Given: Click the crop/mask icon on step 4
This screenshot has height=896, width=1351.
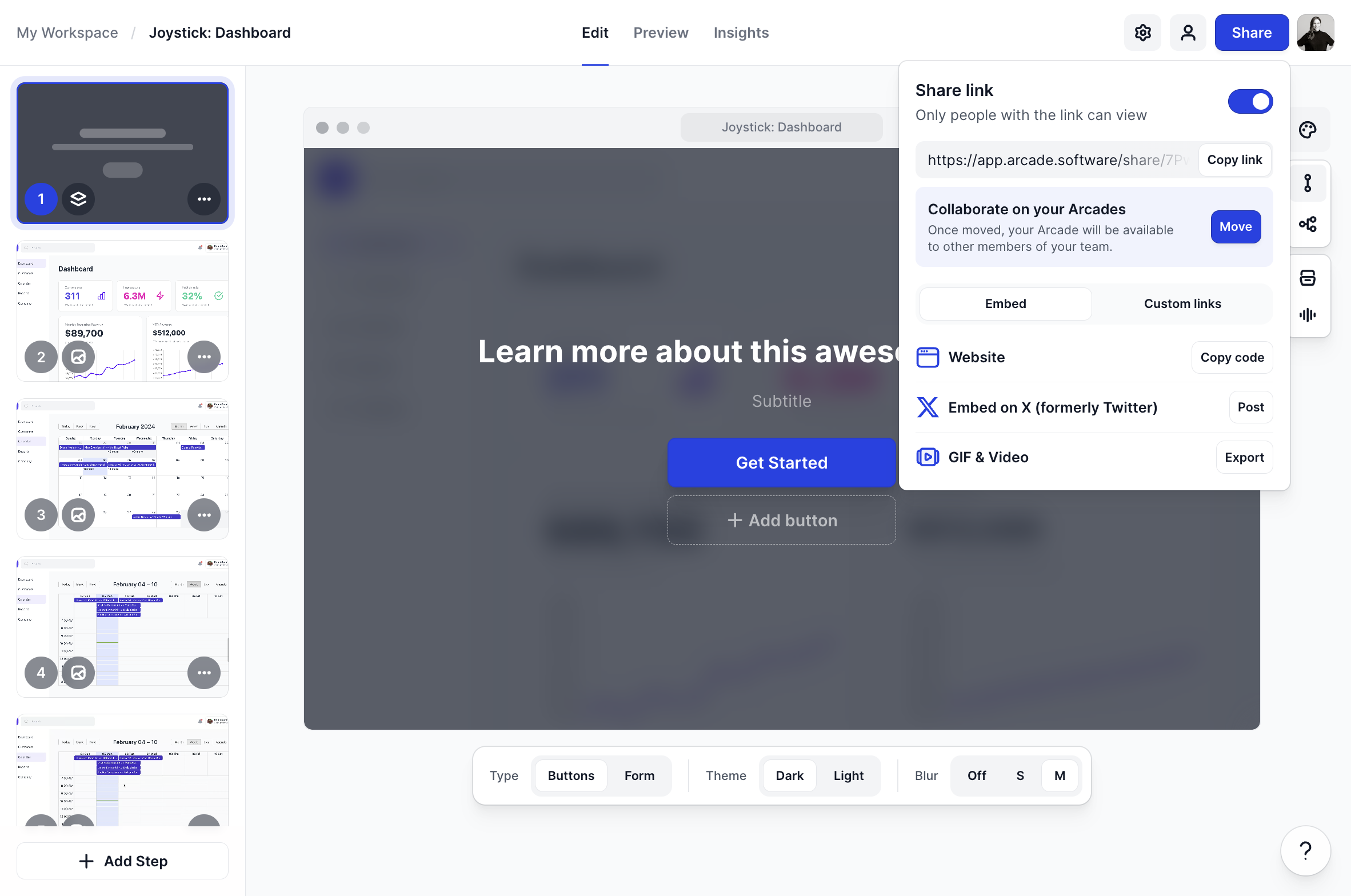Looking at the screenshot, I should (x=79, y=672).
